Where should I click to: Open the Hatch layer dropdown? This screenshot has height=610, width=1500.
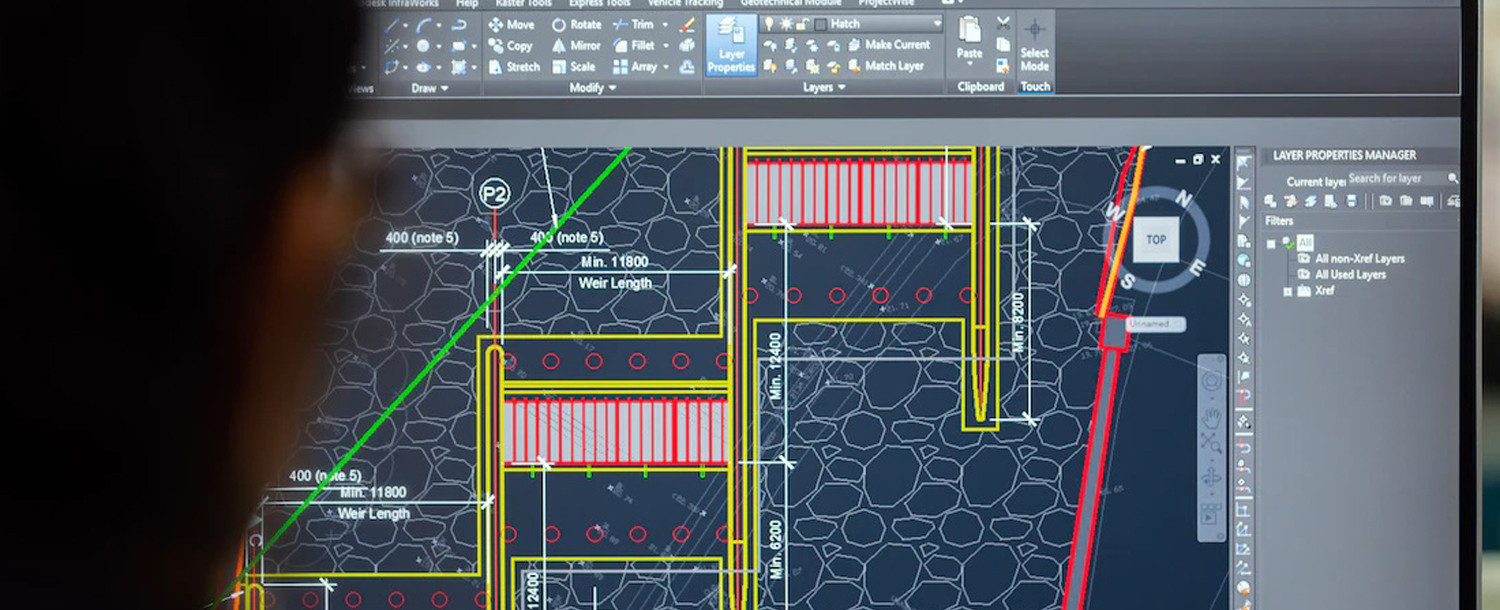click(x=936, y=24)
